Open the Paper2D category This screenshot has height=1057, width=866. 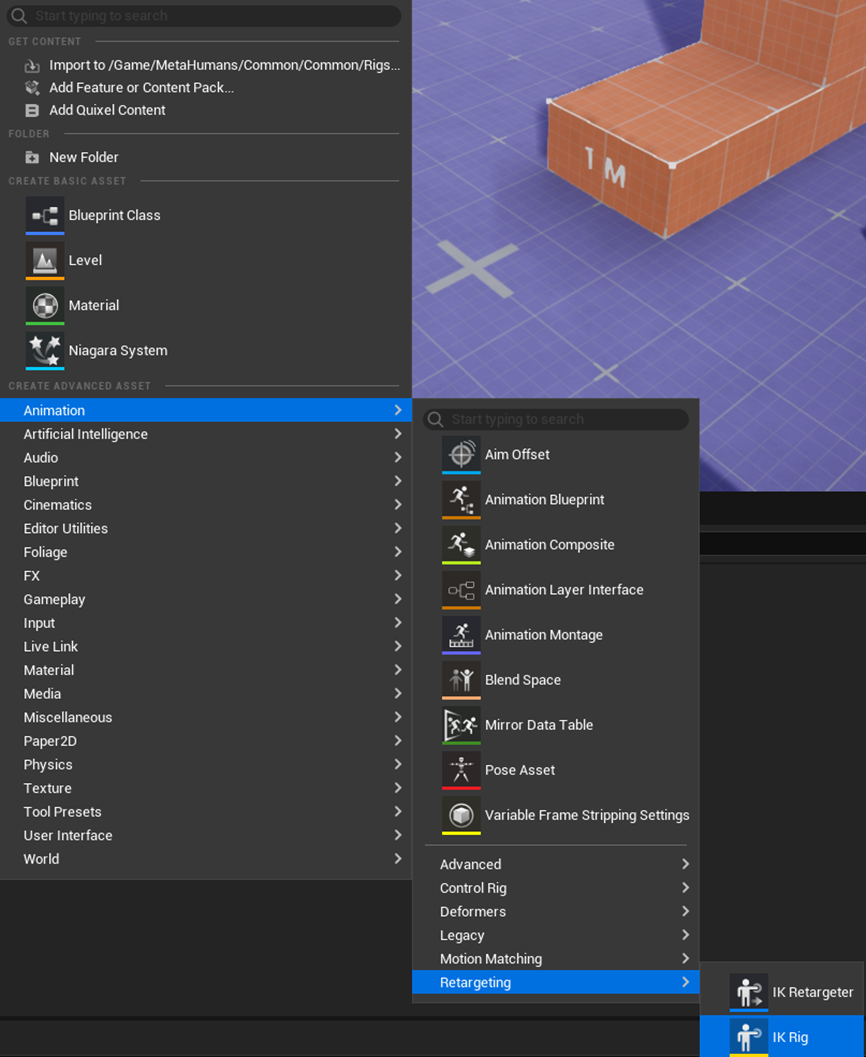point(206,741)
